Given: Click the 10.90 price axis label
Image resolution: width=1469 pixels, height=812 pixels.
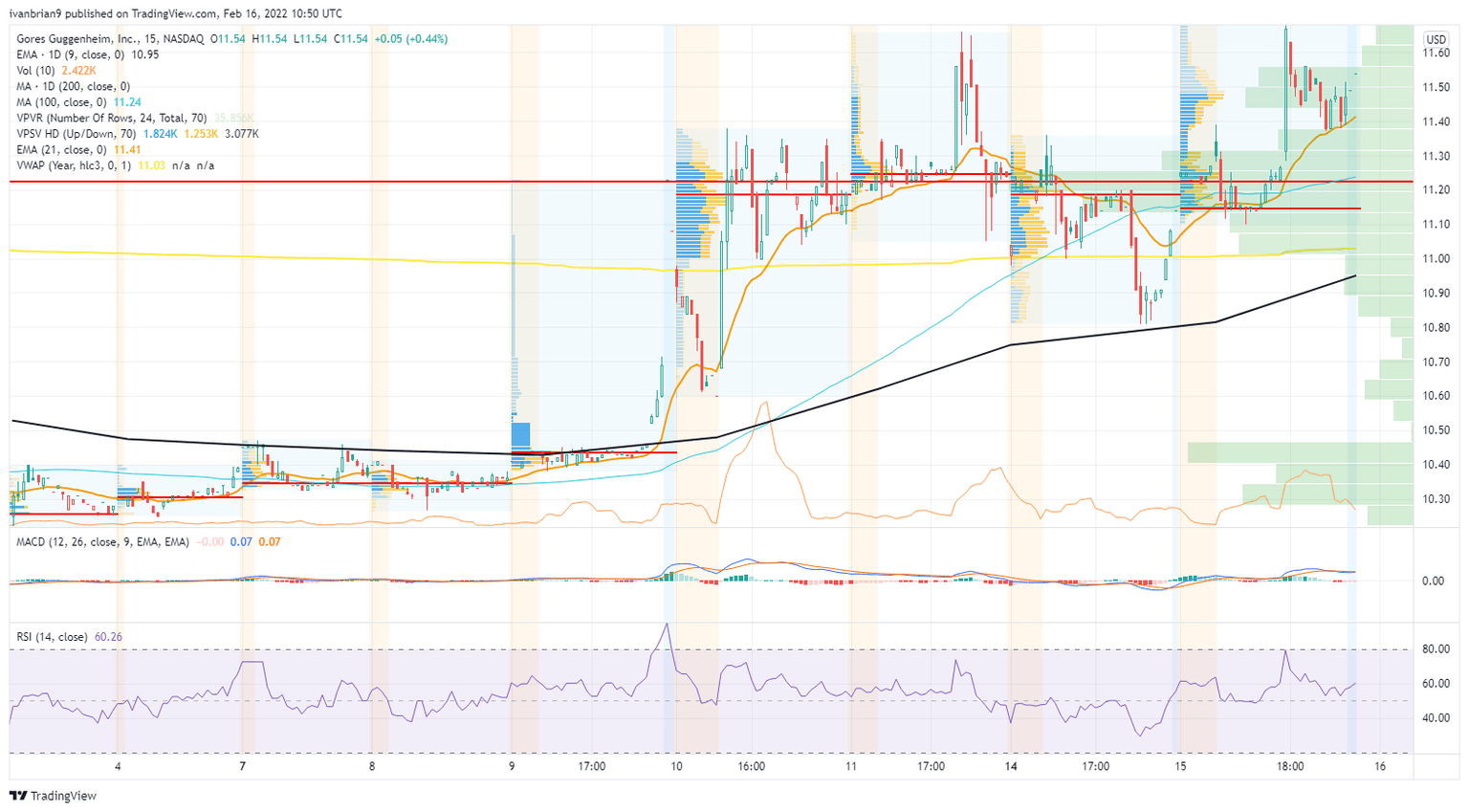Looking at the screenshot, I should [1436, 294].
